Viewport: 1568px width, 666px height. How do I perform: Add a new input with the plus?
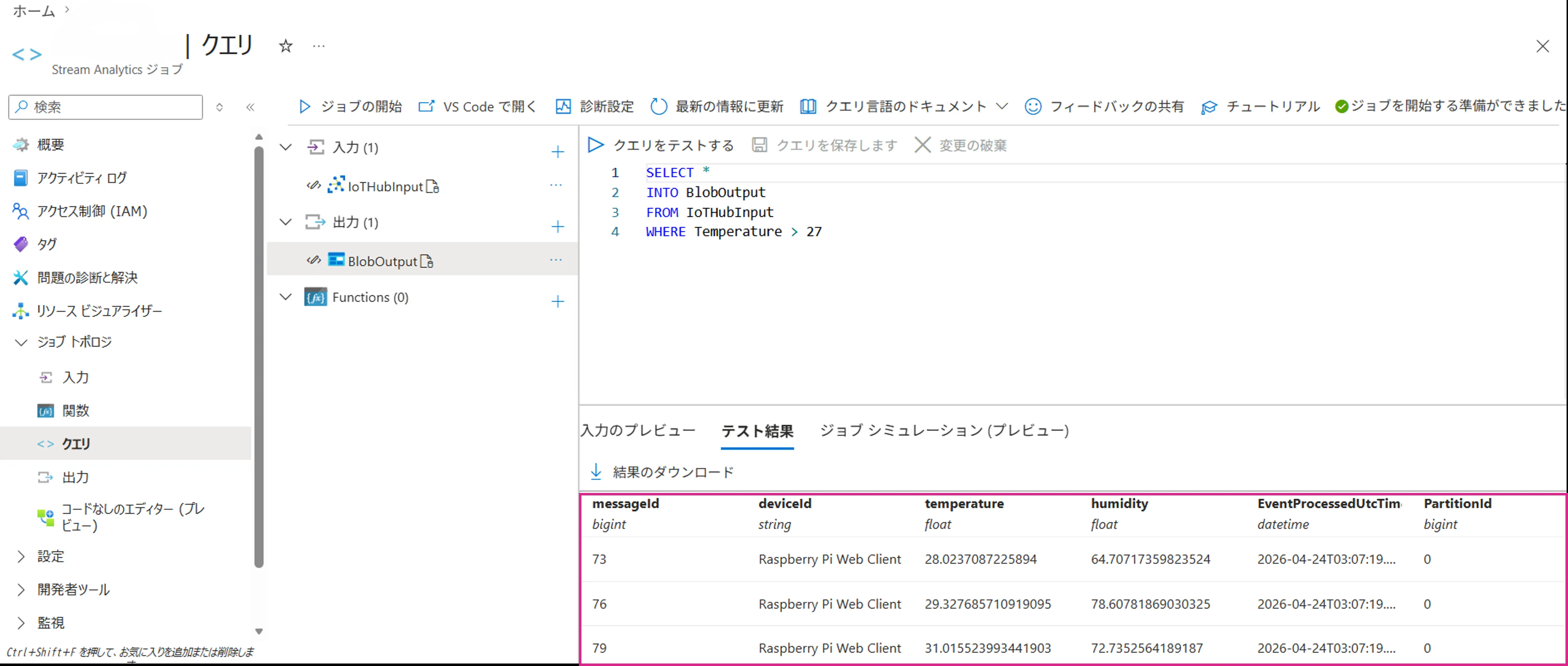(558, 152)
